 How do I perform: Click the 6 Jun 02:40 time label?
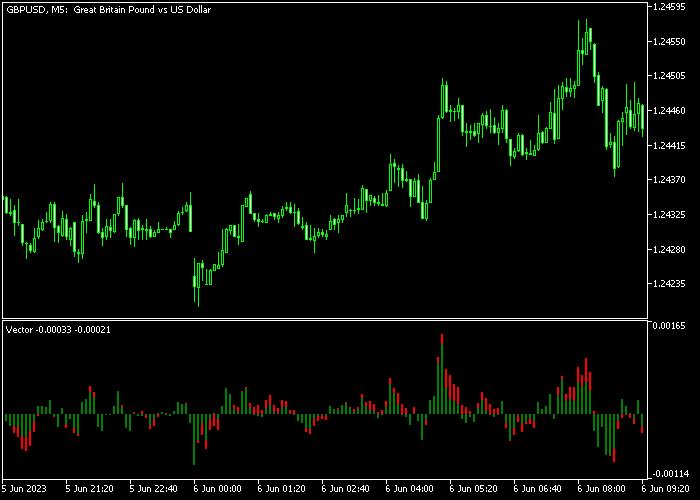tap(346, 489)
